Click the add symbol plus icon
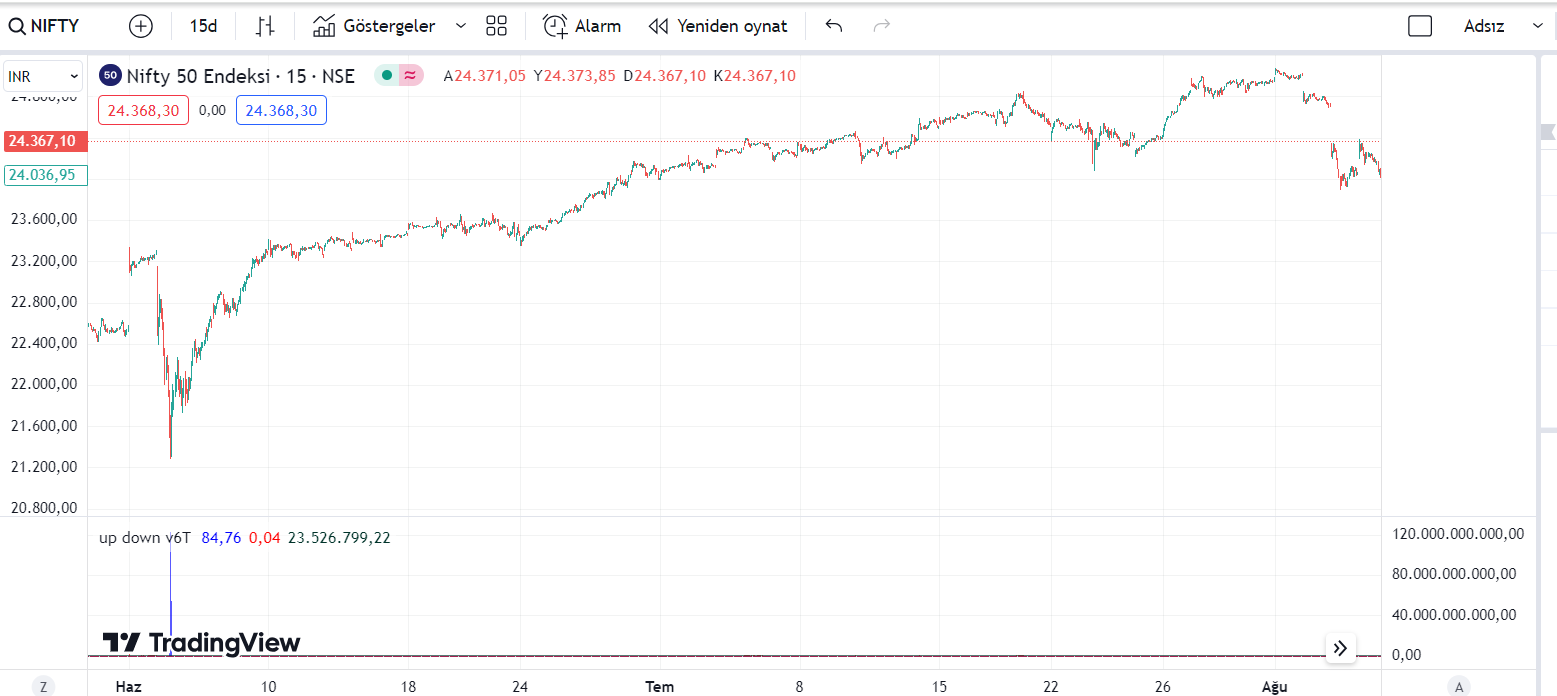The image size is (1557, 696). [141, 26]
